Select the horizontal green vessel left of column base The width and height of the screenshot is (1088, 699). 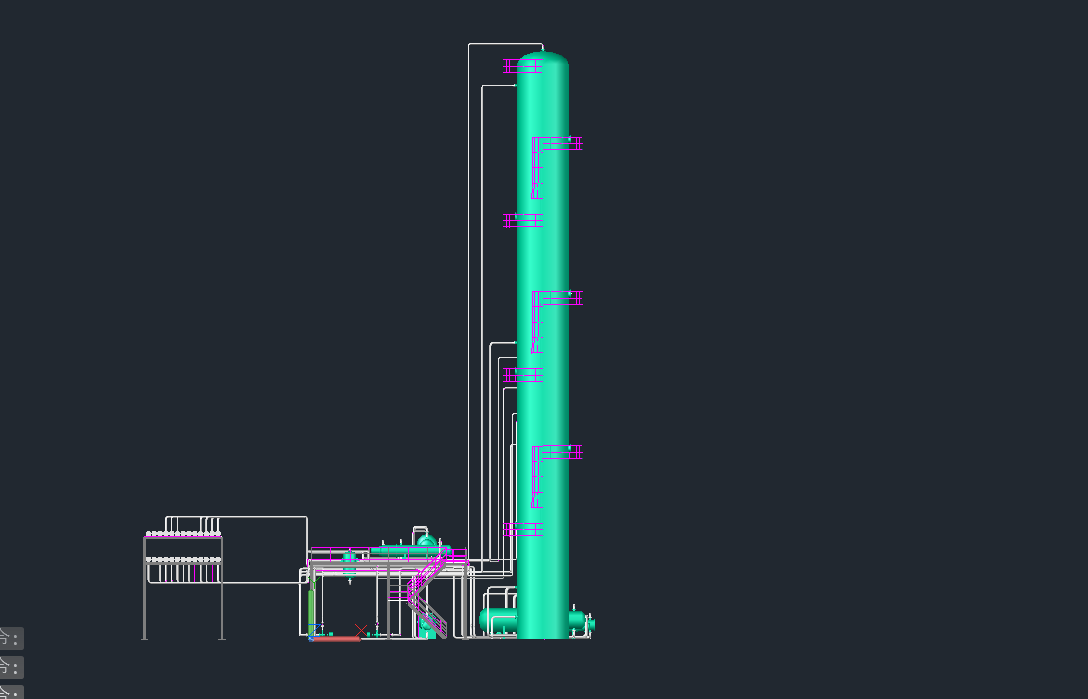tap(498, 621)
